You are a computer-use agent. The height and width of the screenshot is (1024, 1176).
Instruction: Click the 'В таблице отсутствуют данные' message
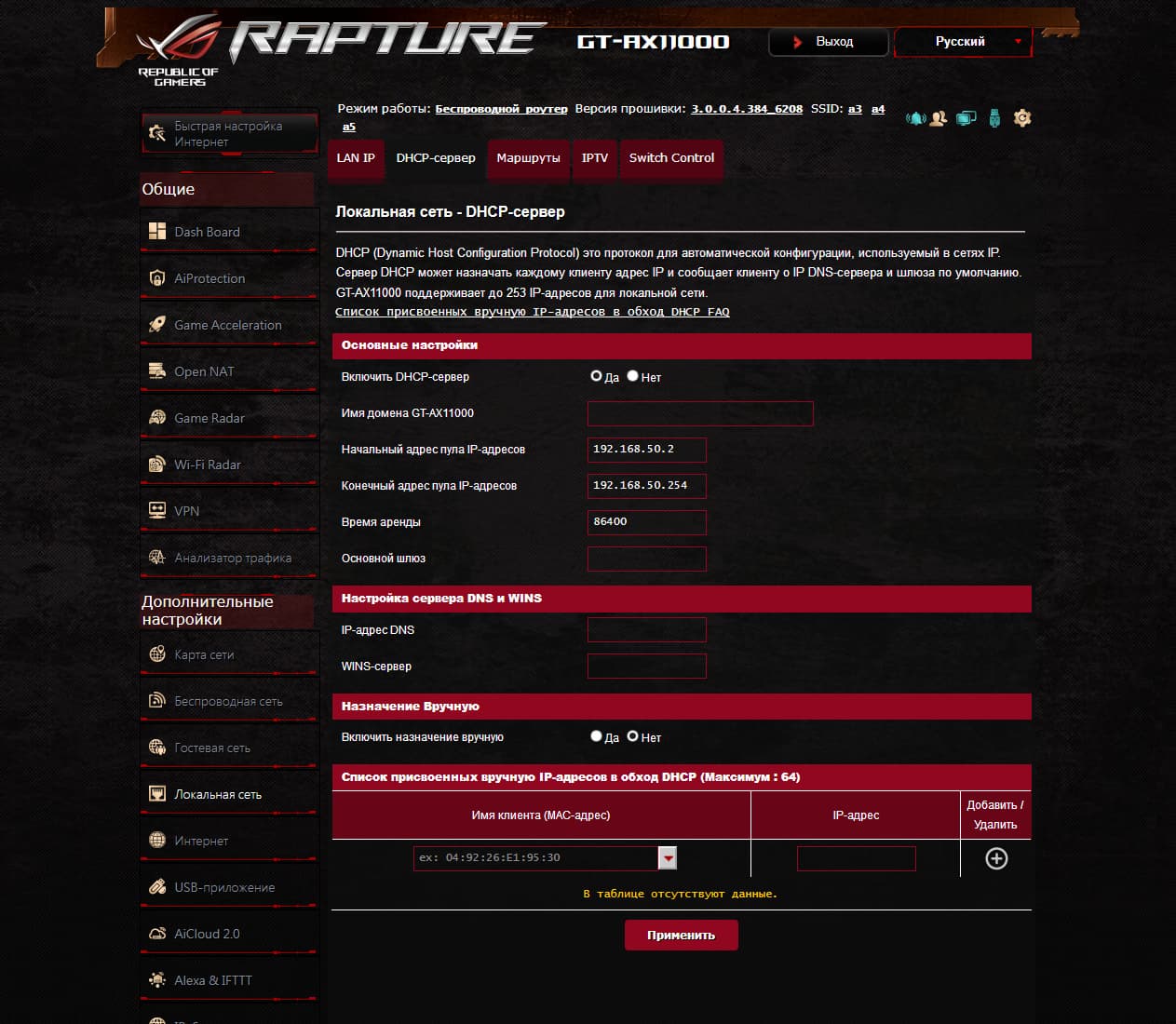(681, 894)
